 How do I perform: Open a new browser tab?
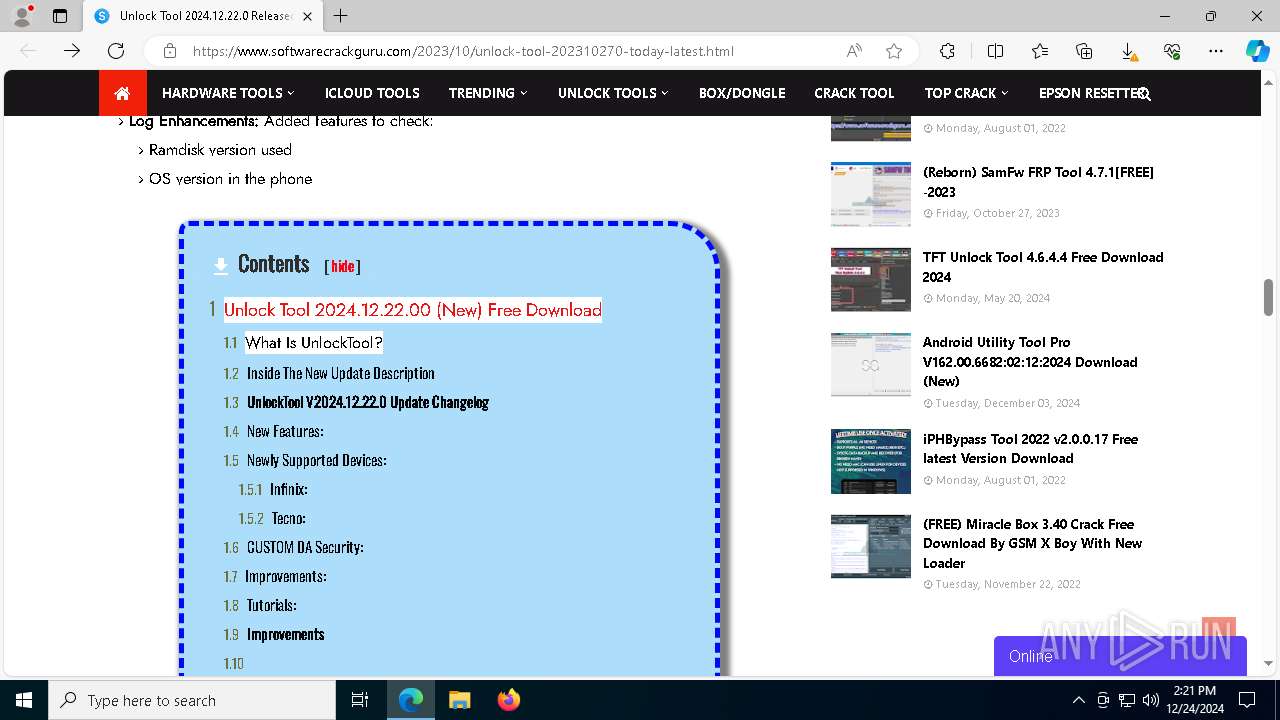pos(341,16)
